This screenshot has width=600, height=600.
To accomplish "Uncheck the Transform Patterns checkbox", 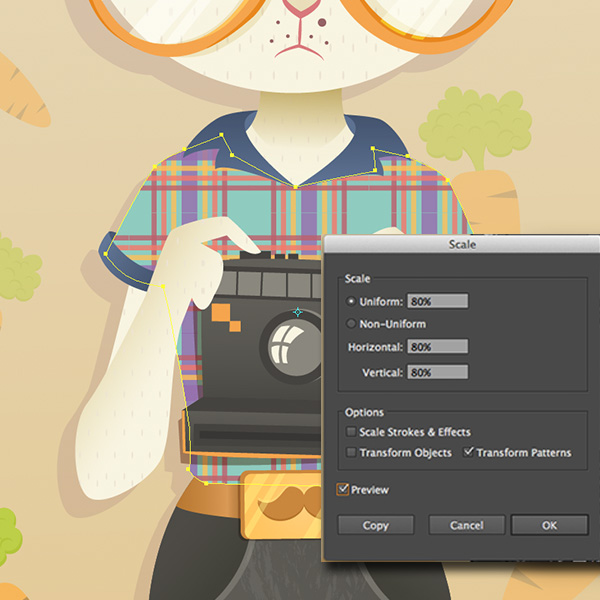I will coord(468,452).
